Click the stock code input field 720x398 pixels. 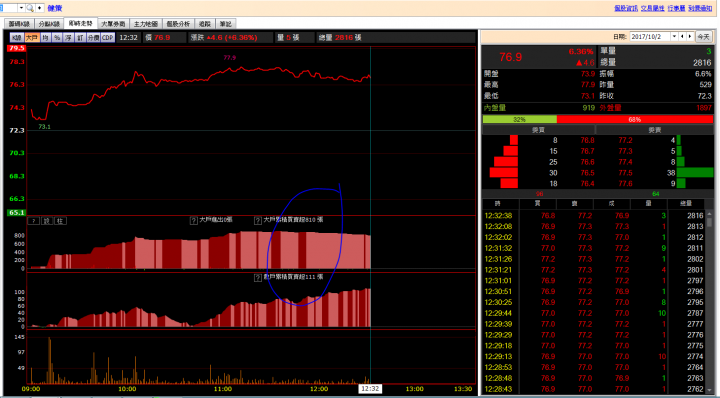pyautogui.click(x=9, y=8)
